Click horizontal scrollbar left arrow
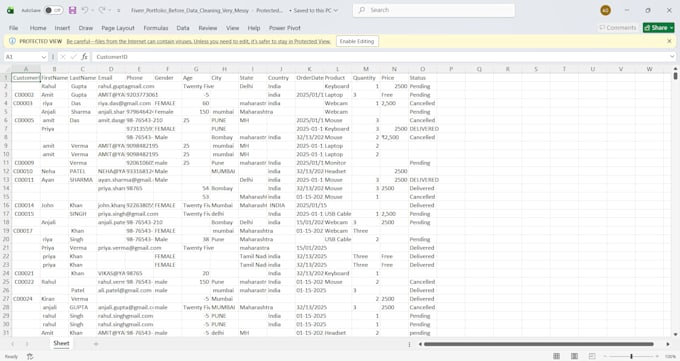Screen dimensions: 680x361 click(420, 344)
